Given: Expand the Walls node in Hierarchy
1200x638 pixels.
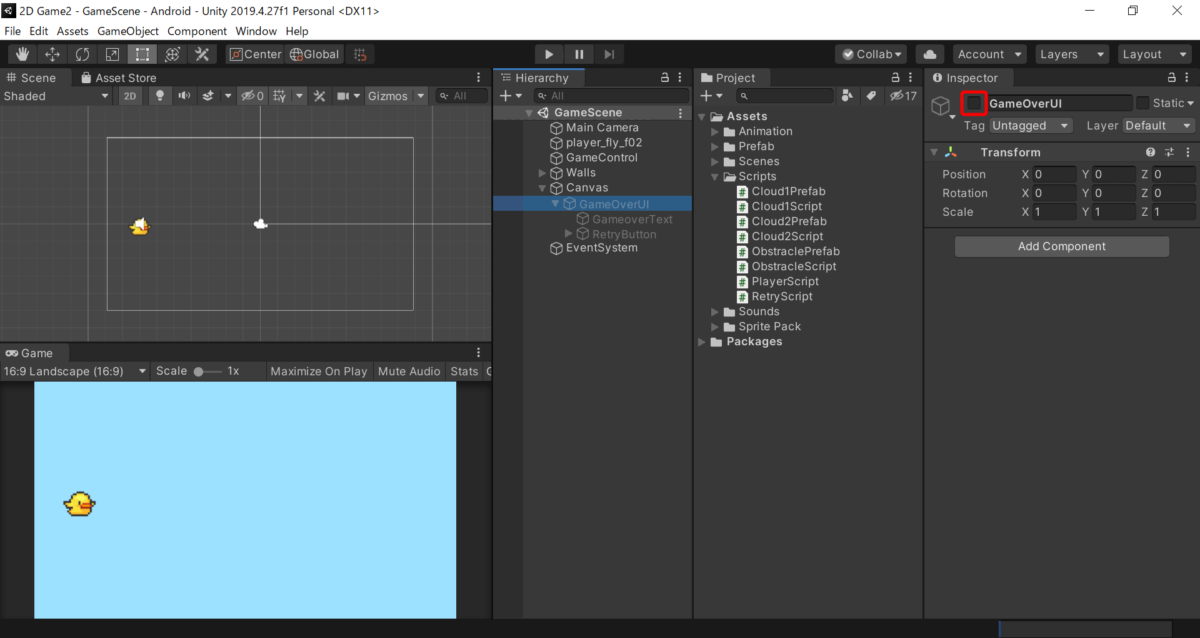Looking at the screenshot, I should (x=543, y=173).
